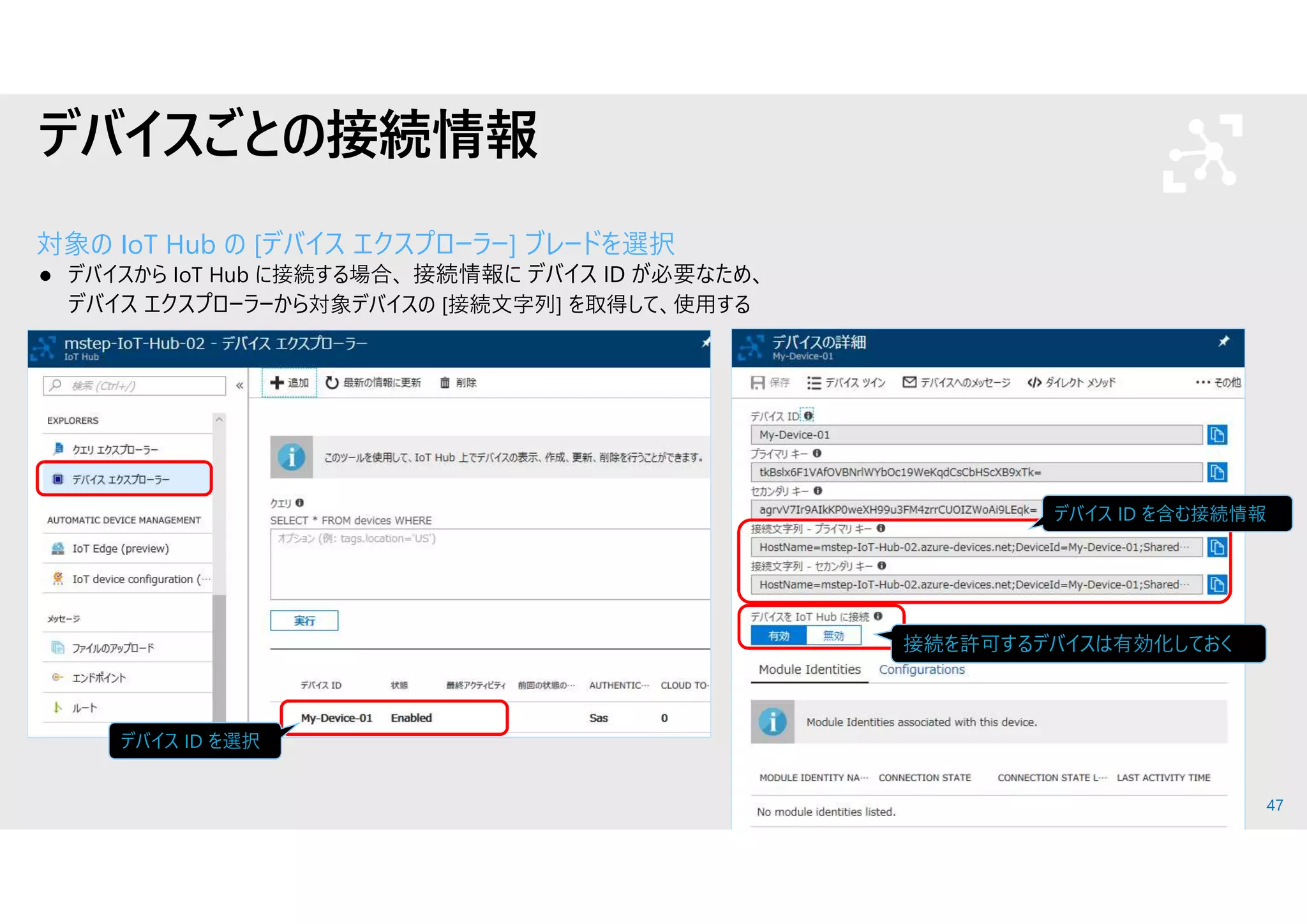Click the CLOUD TO column header
This screenshot has width=1307, height=924.
685,685
